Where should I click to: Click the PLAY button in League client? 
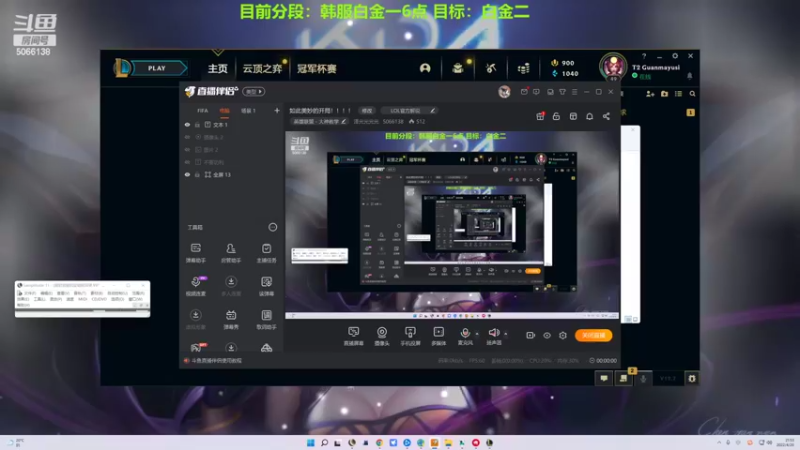coord(159,68)
